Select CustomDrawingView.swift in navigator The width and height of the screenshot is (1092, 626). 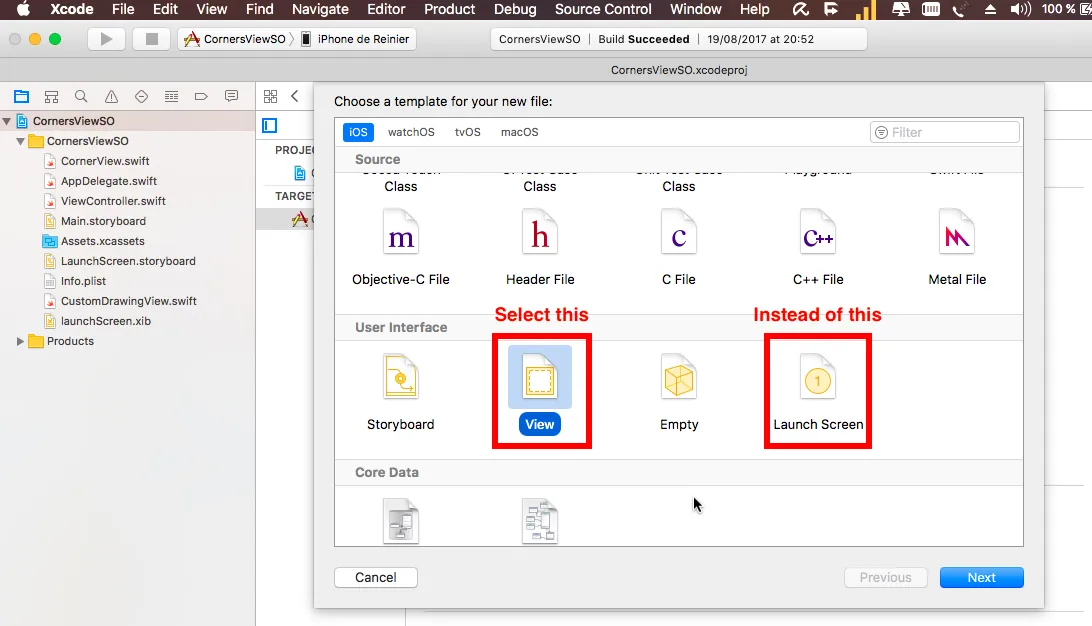[128, 302]
